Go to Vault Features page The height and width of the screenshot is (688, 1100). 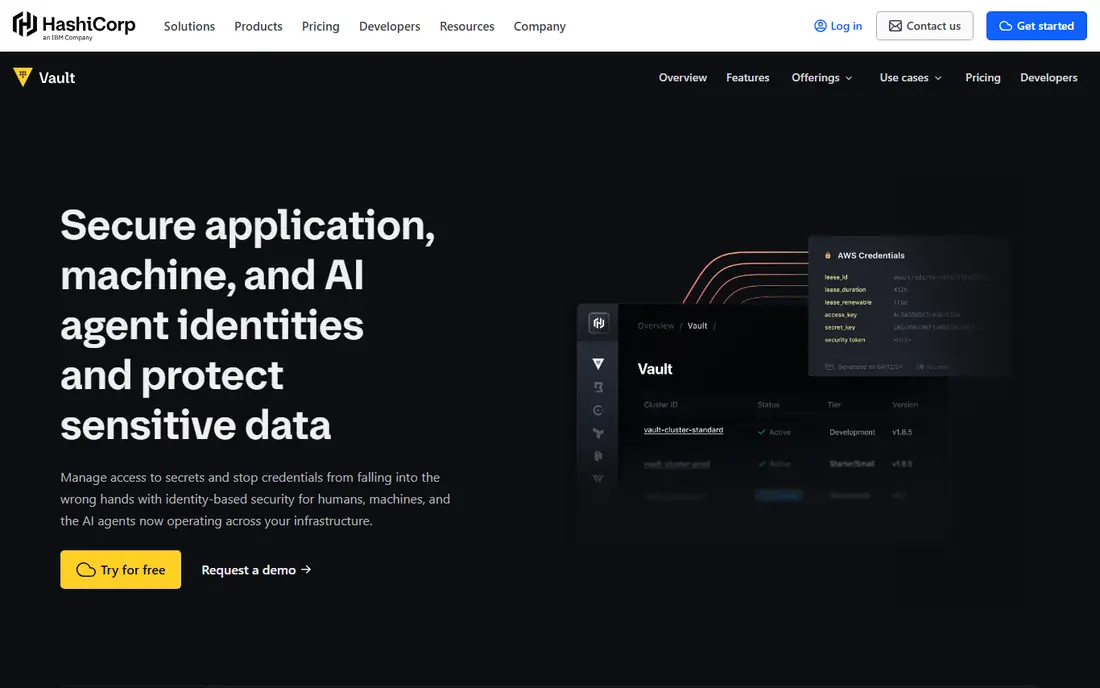(x=747, y=78)
